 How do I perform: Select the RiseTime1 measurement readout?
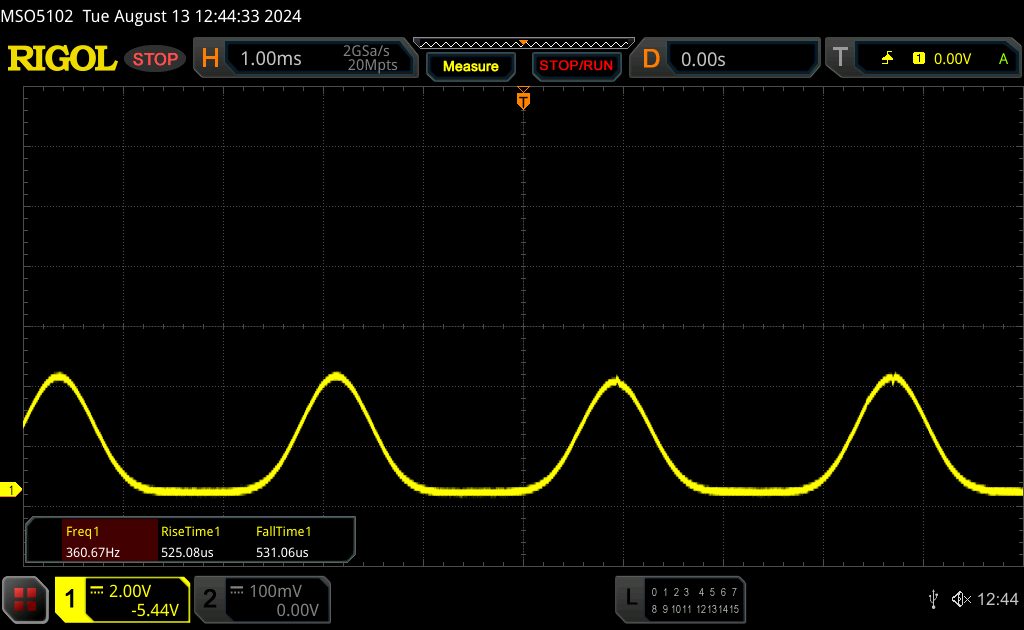190,541
